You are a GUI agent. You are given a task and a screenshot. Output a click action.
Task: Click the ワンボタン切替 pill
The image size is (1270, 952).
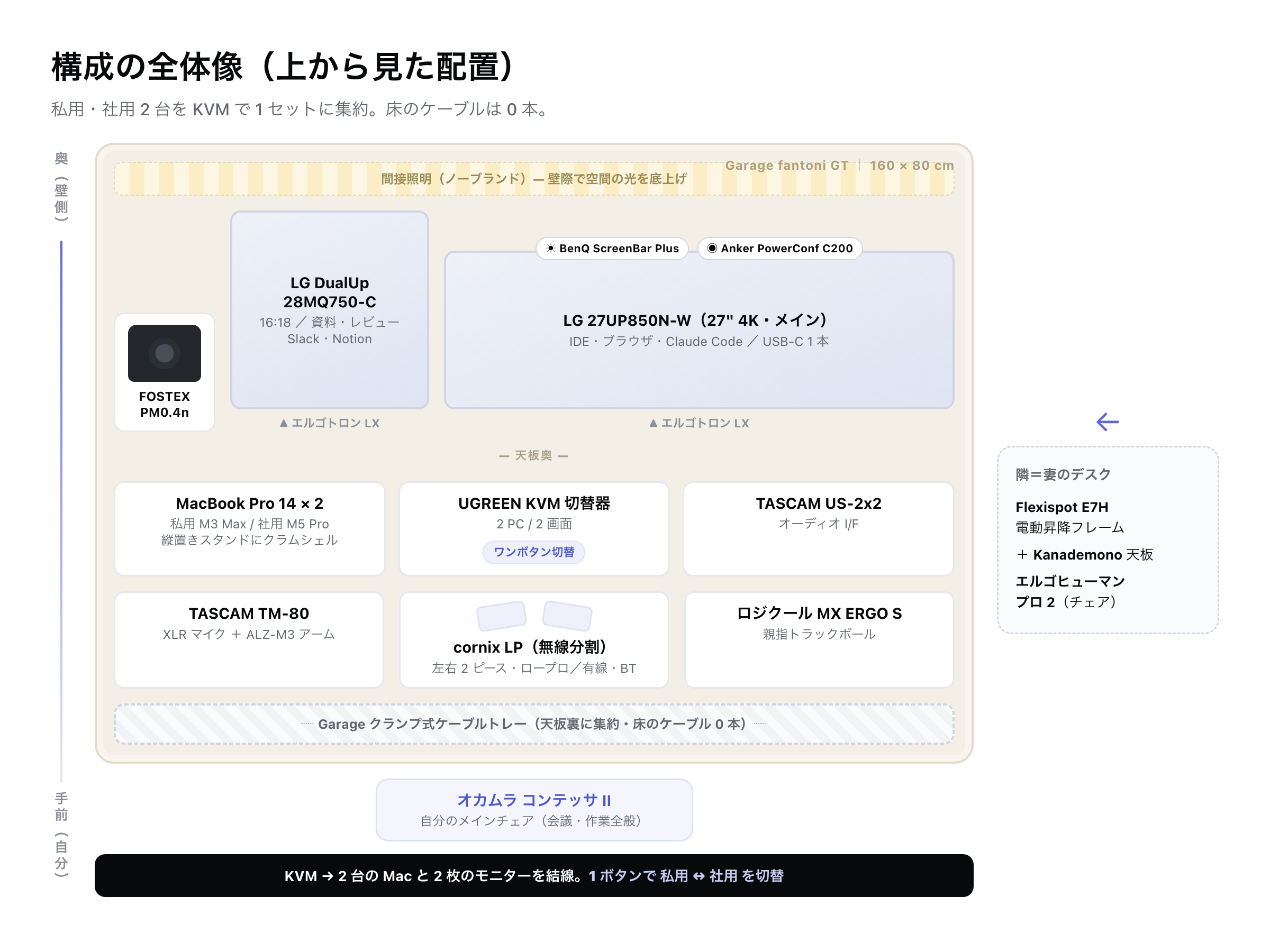534,552
